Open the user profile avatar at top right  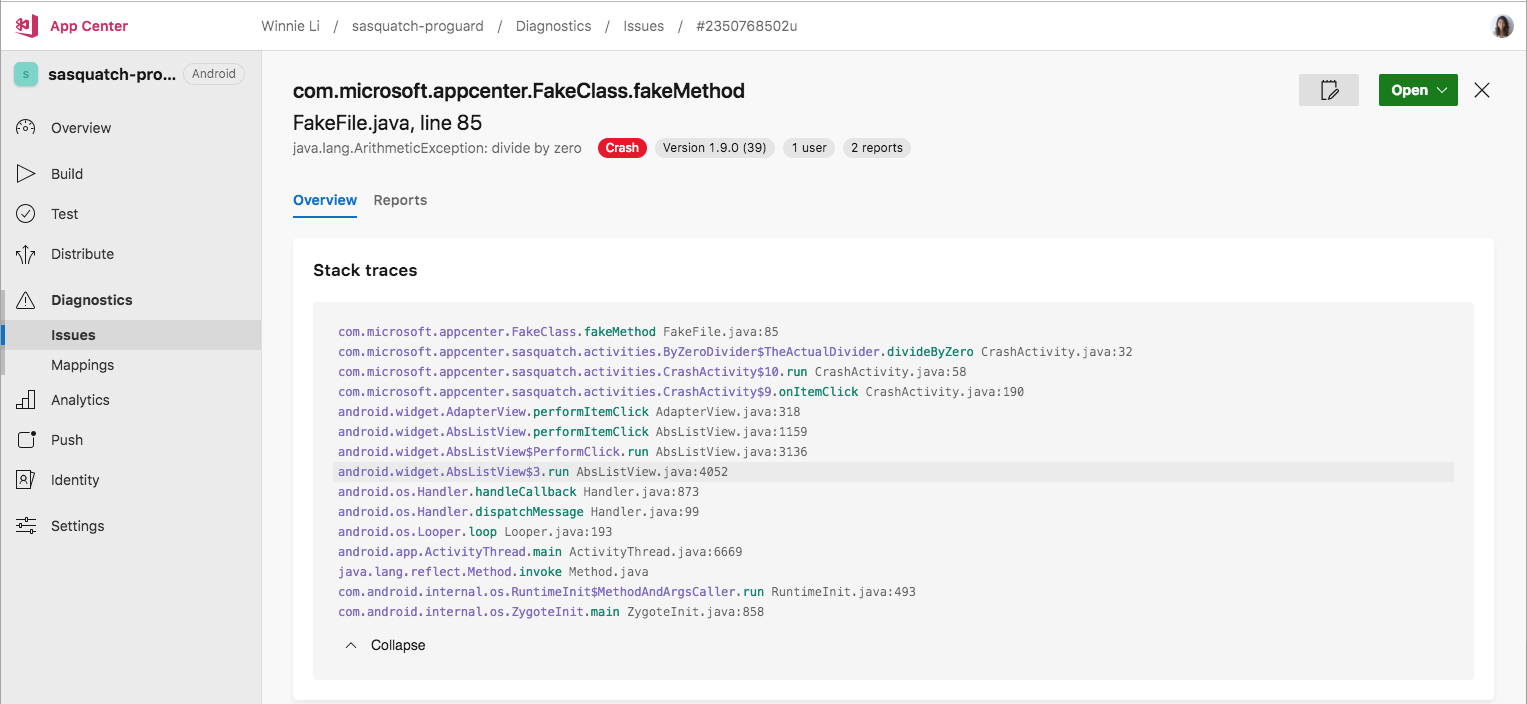(1503, 26)
